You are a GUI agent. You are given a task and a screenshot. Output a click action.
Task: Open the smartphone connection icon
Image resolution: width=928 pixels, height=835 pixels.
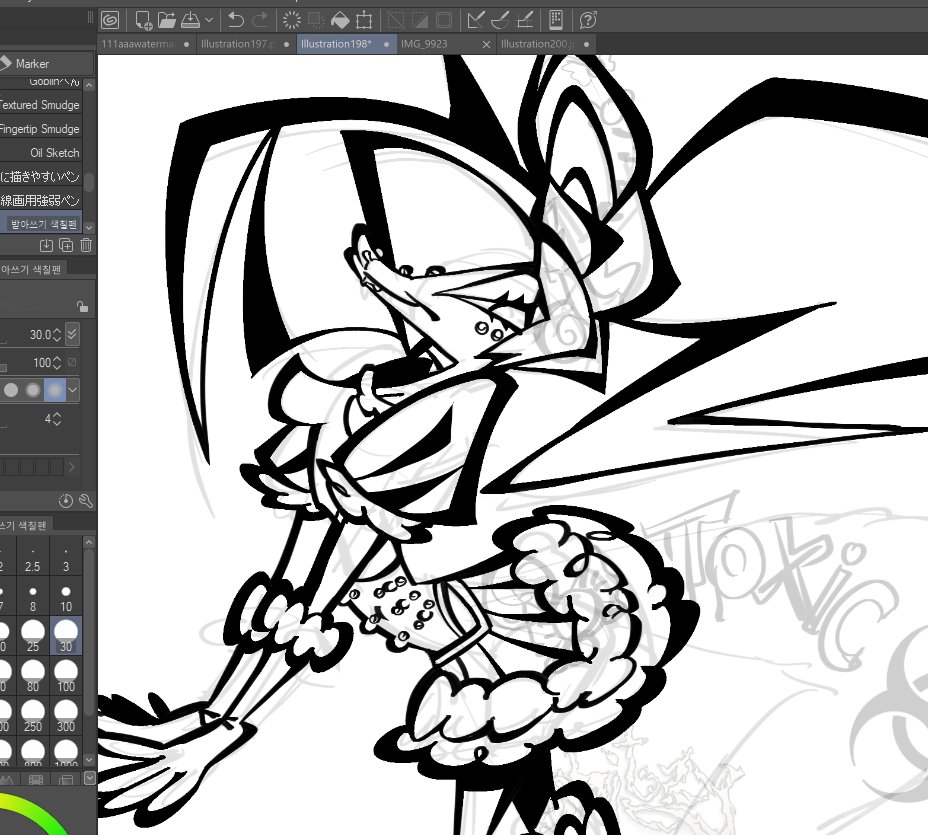click(555, 21)
